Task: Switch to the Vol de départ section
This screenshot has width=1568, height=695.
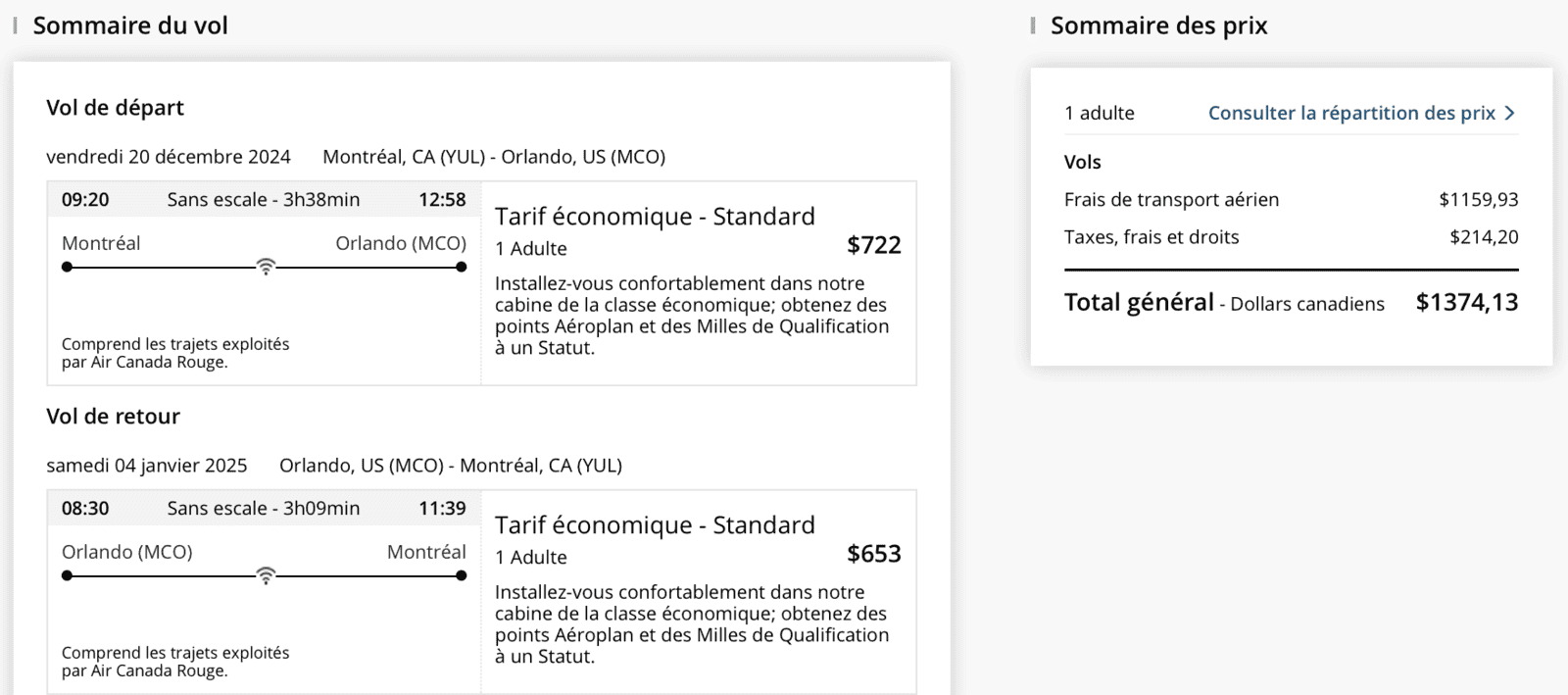Action: point(115,108)
